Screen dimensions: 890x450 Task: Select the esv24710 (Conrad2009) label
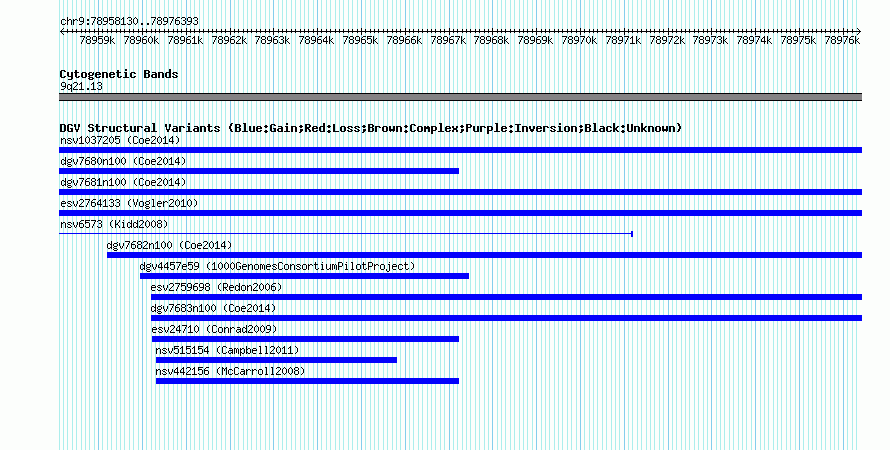tap(214, 329)
